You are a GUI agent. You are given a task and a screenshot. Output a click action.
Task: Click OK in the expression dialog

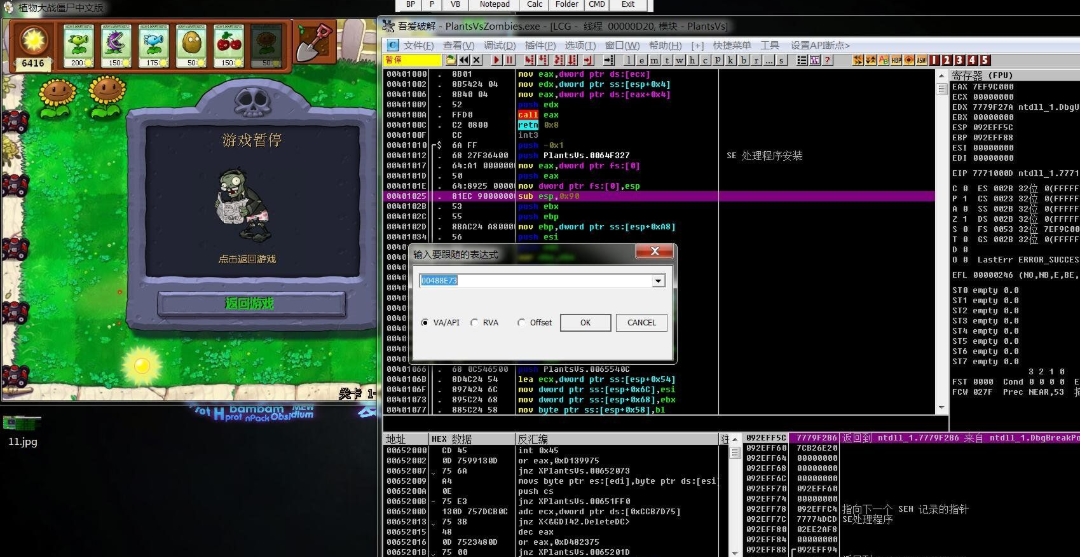click(585, 323)
